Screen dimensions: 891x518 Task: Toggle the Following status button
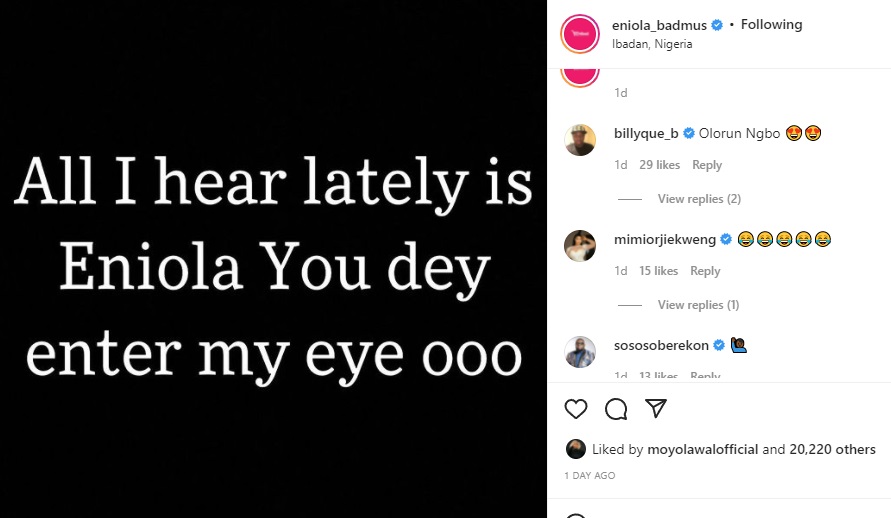tap(771, 25)
